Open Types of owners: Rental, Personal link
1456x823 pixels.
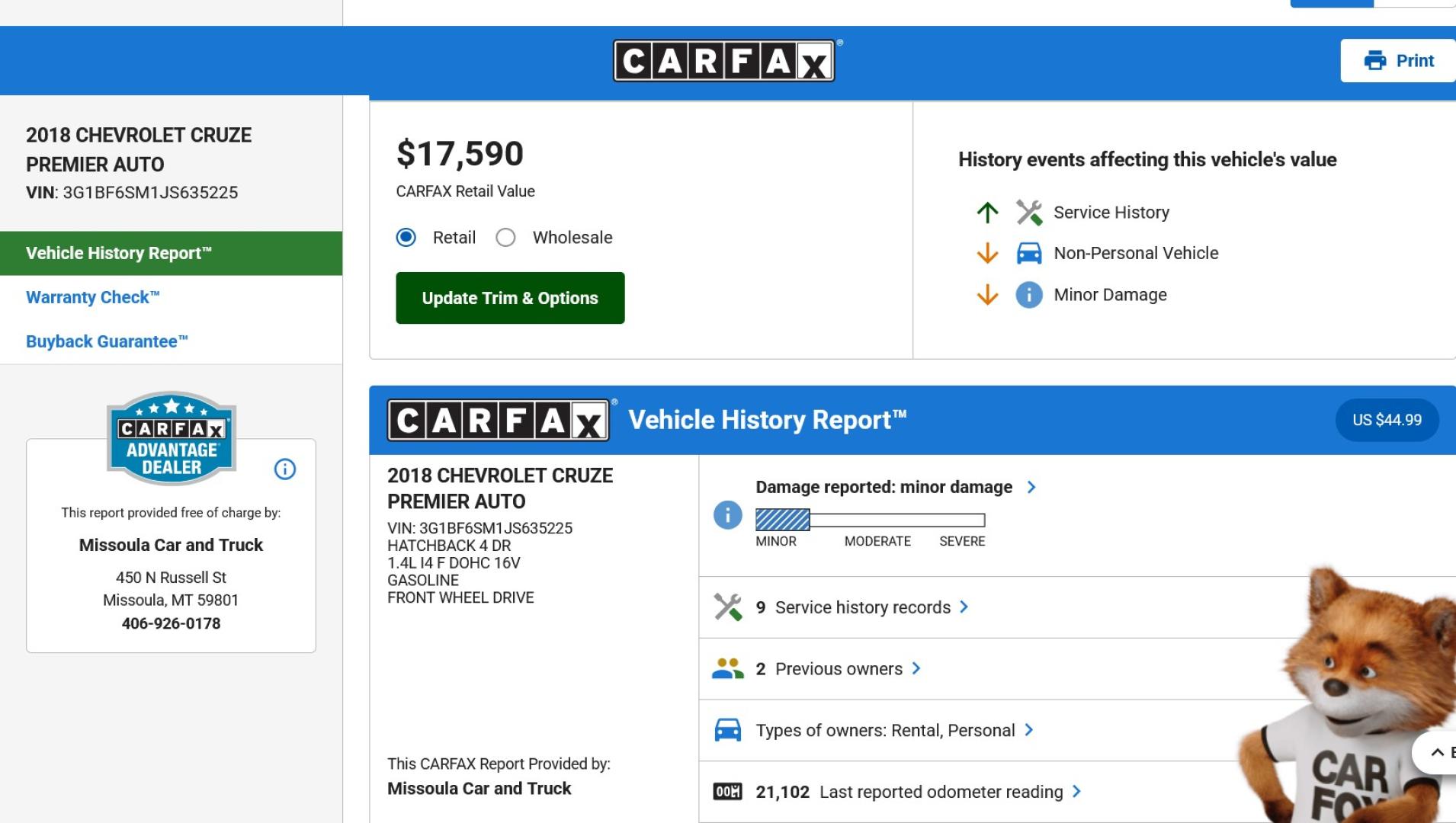(x=885, y=731)
